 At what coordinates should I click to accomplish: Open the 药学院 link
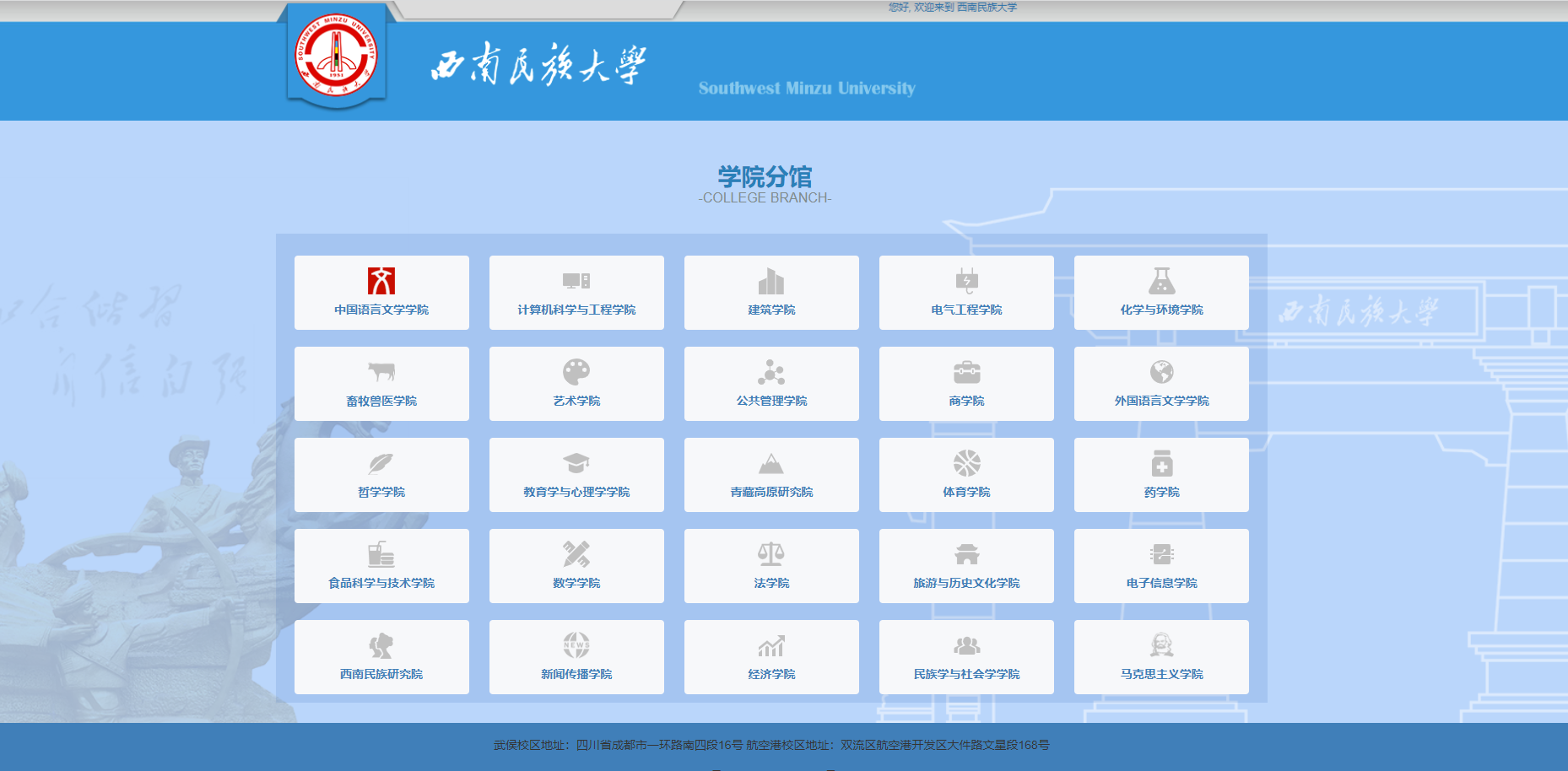click(x=1161, y=492)
